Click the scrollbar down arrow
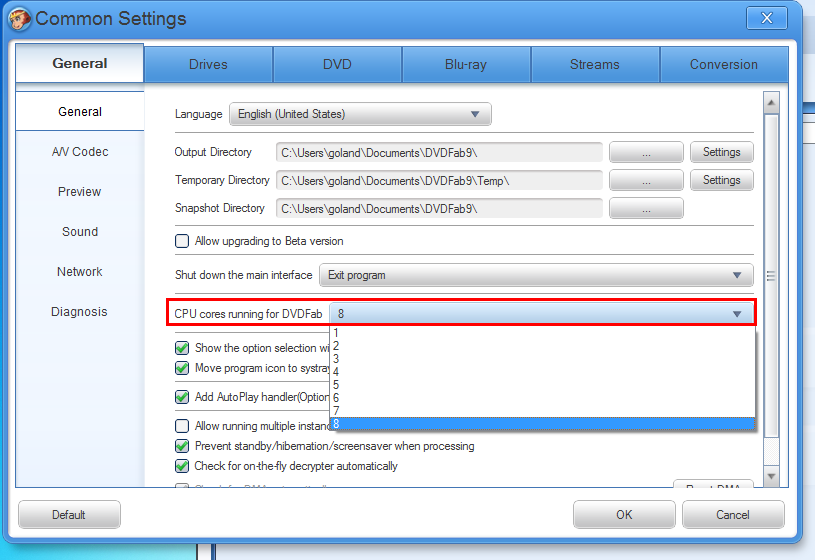 (x=771, y=476)
